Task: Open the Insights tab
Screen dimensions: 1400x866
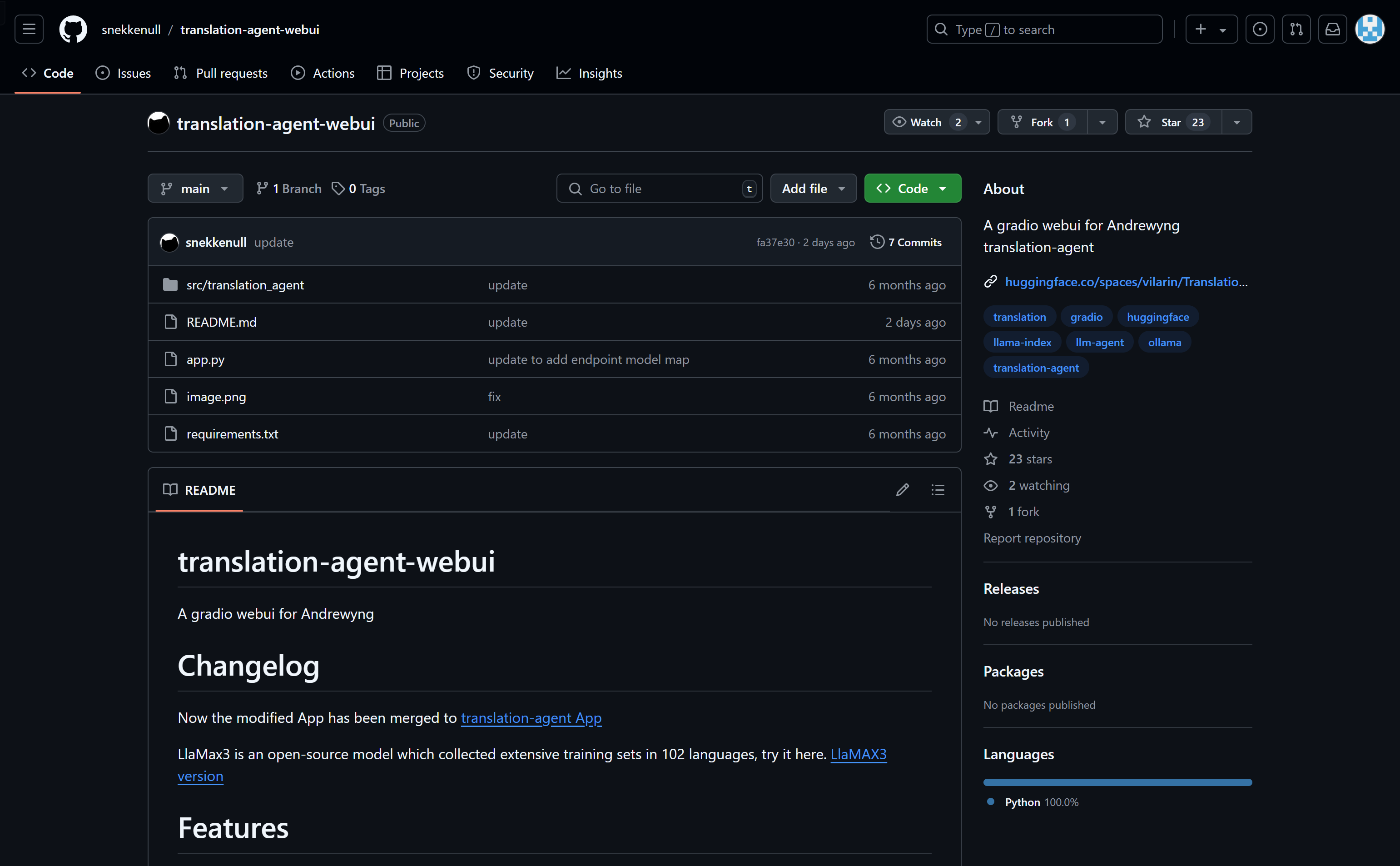Action: point(589,73)
